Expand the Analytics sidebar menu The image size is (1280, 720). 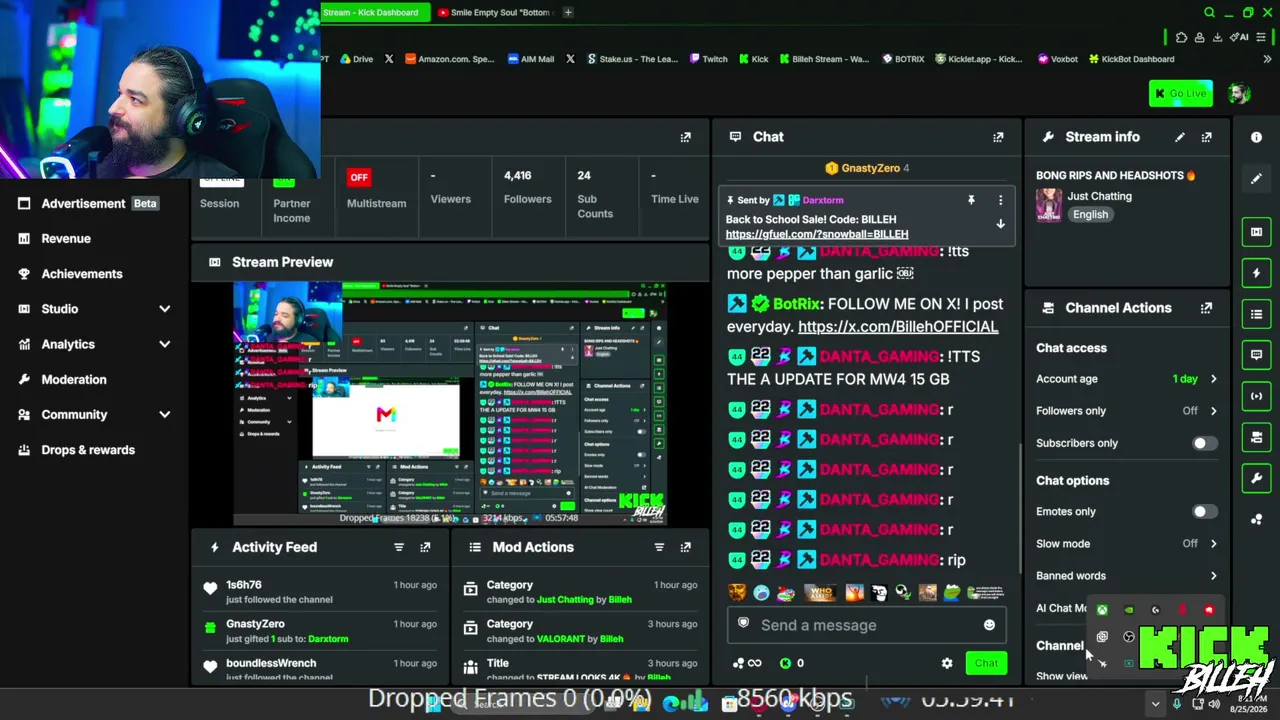(165, 344)
